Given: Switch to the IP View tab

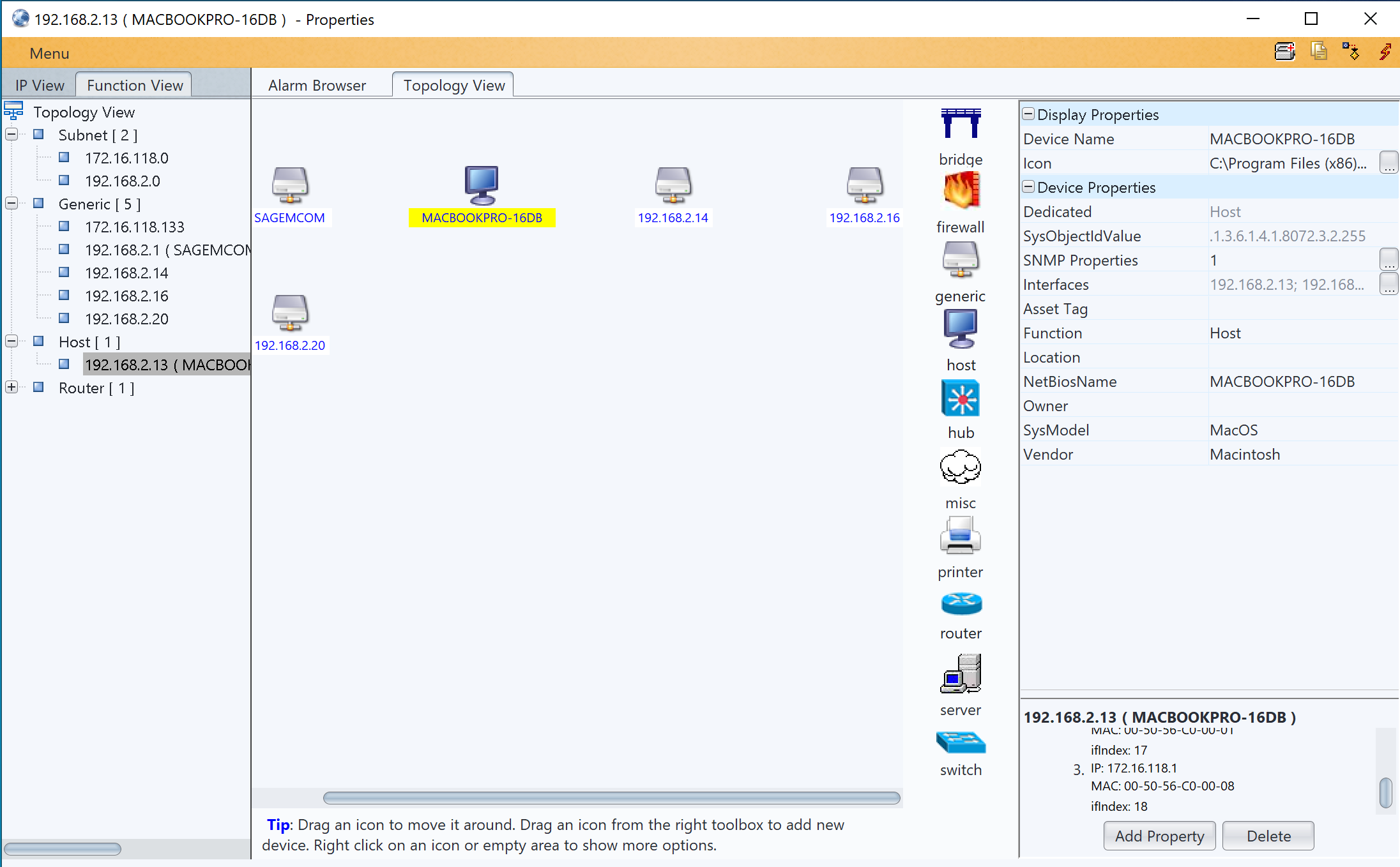Looking at the screenshot, I should [40, 86].
